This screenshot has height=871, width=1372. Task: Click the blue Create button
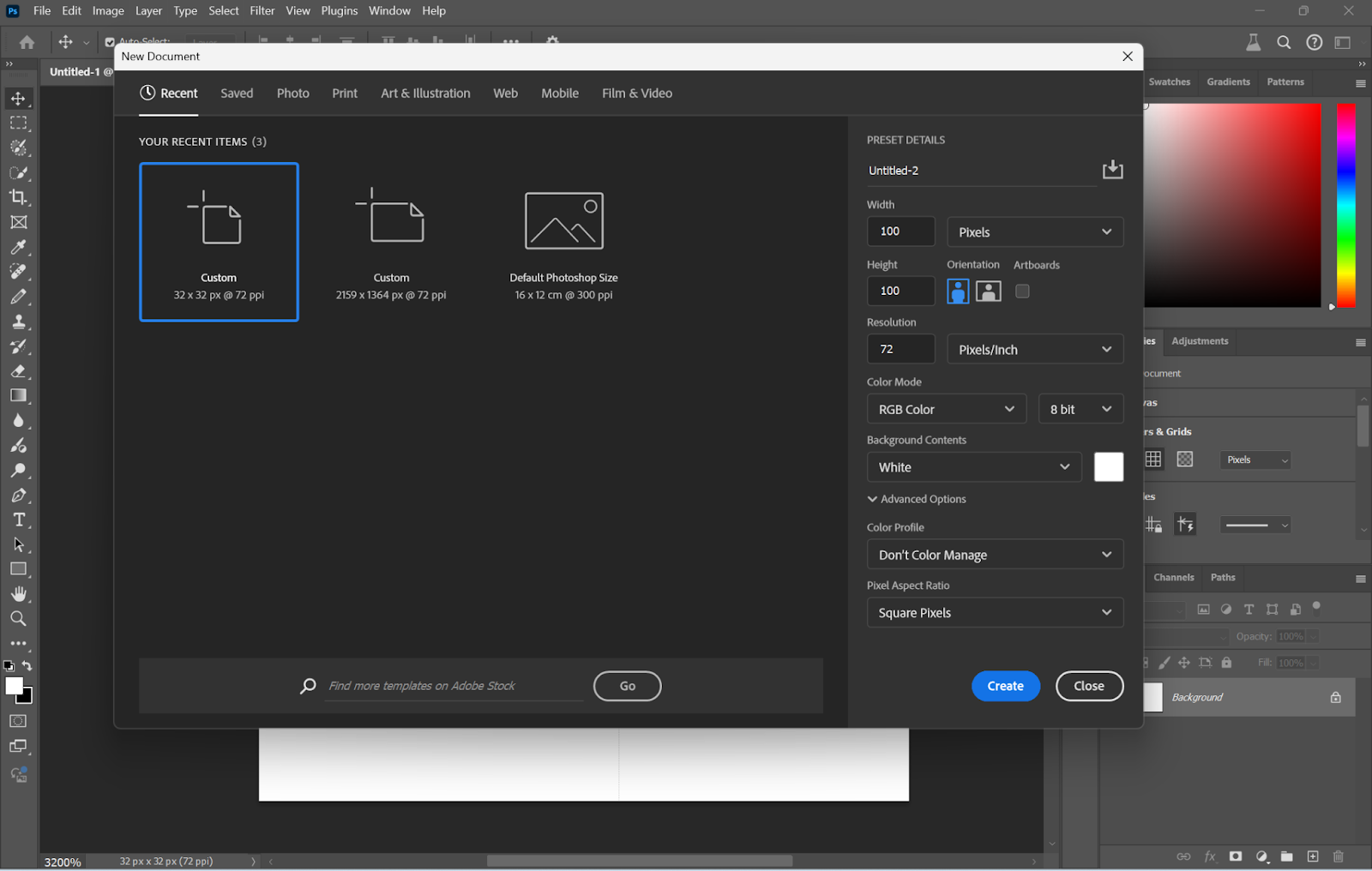click(x=1005, y=686)
